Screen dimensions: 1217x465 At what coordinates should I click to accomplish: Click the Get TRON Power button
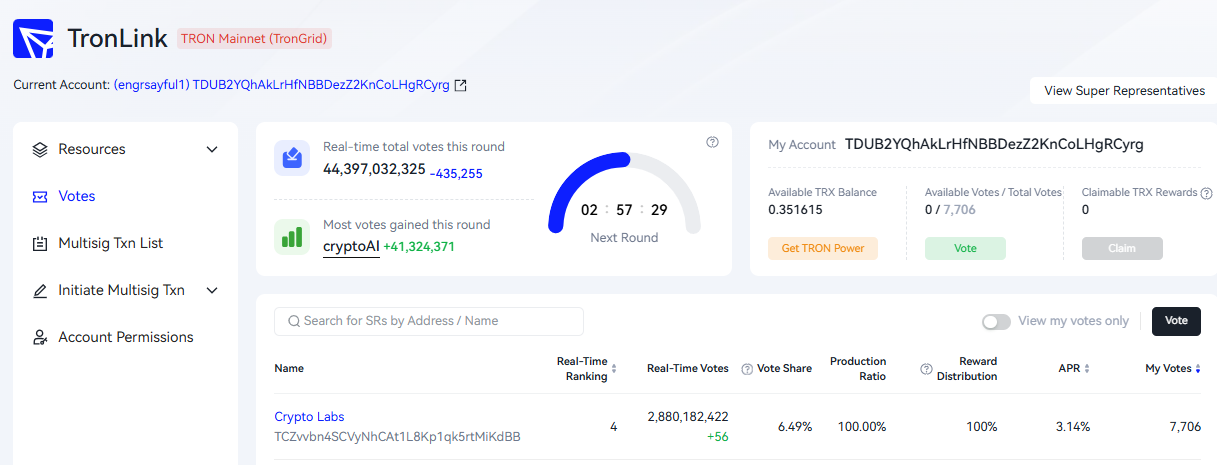[823, 248]
